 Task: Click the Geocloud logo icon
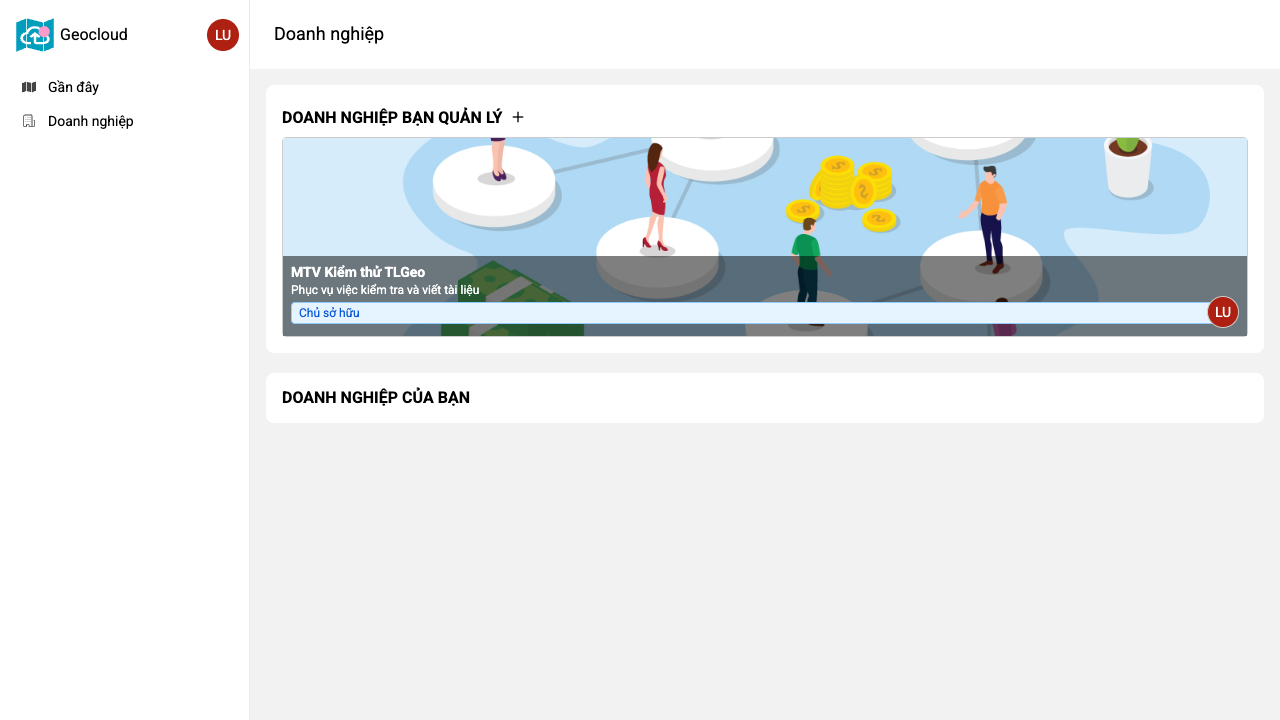(35, 35)
